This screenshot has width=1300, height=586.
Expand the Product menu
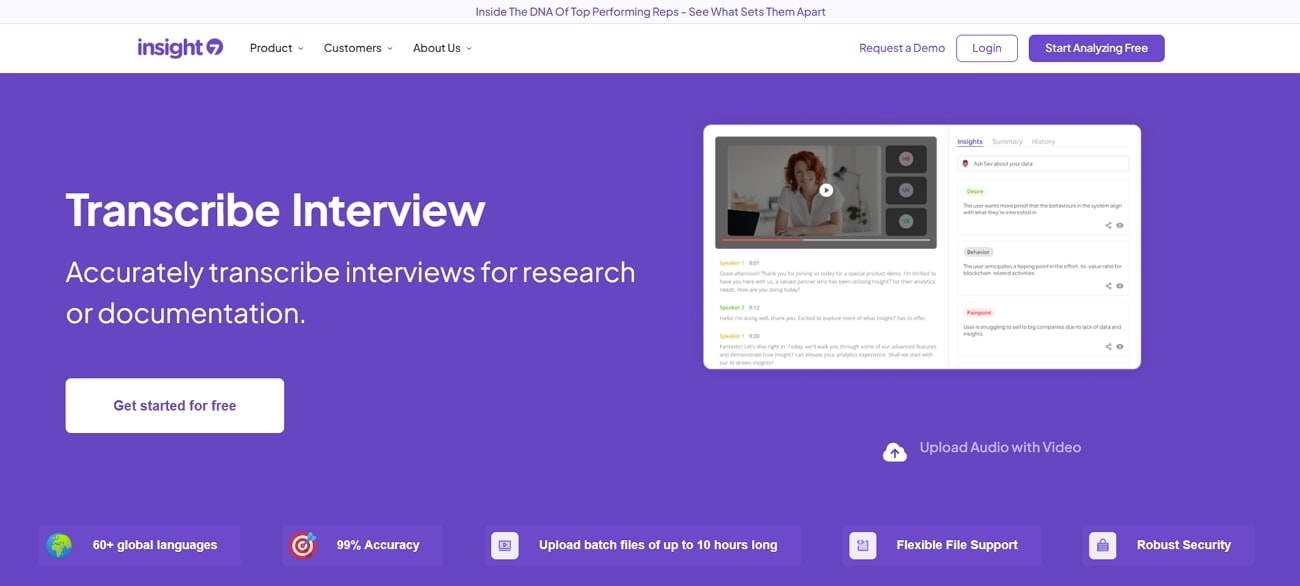[277, 48]
